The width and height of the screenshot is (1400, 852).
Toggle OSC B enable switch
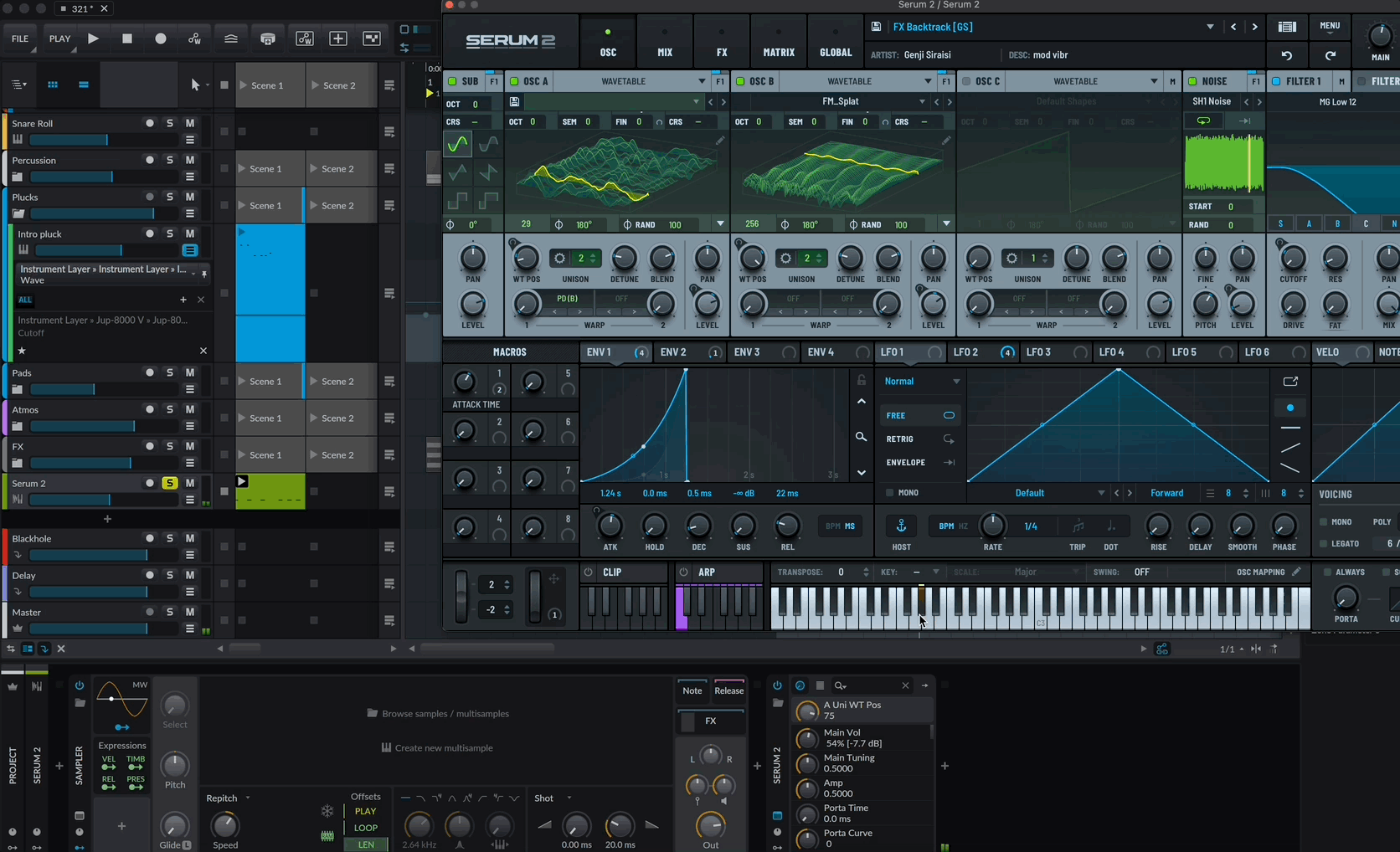click(740, 81)
